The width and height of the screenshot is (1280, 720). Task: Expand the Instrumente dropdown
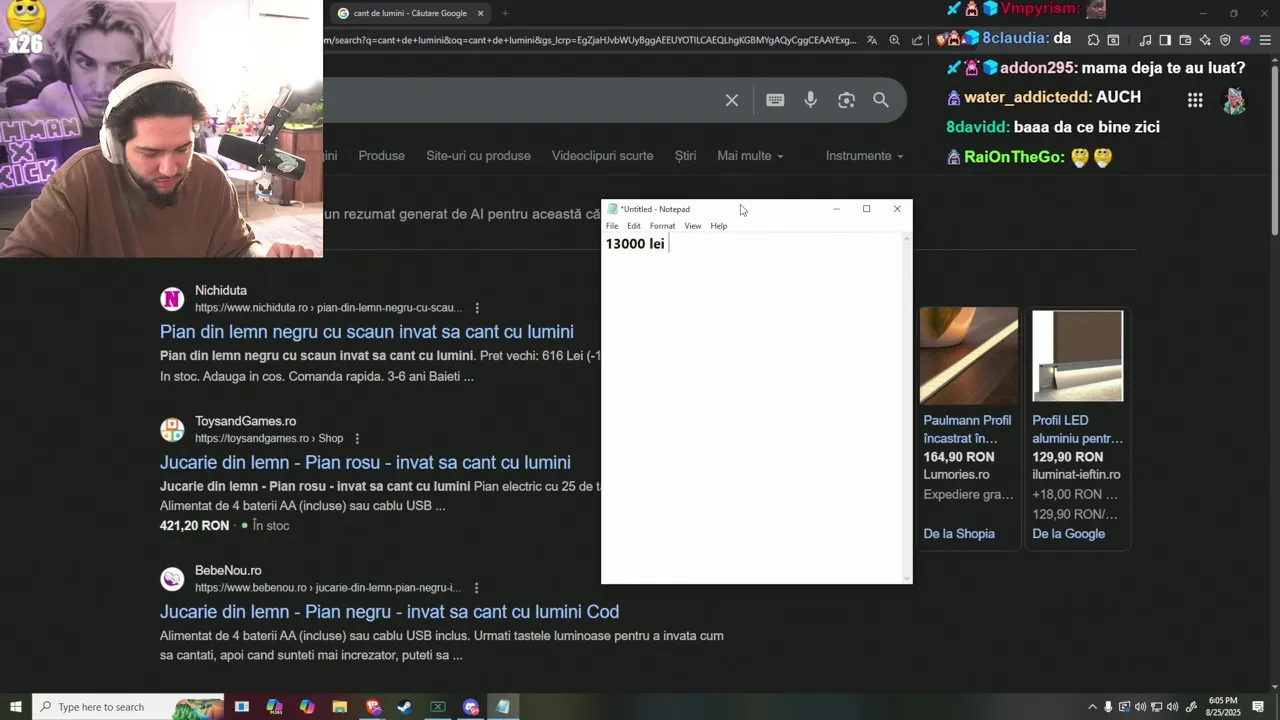tap(864, 156)
